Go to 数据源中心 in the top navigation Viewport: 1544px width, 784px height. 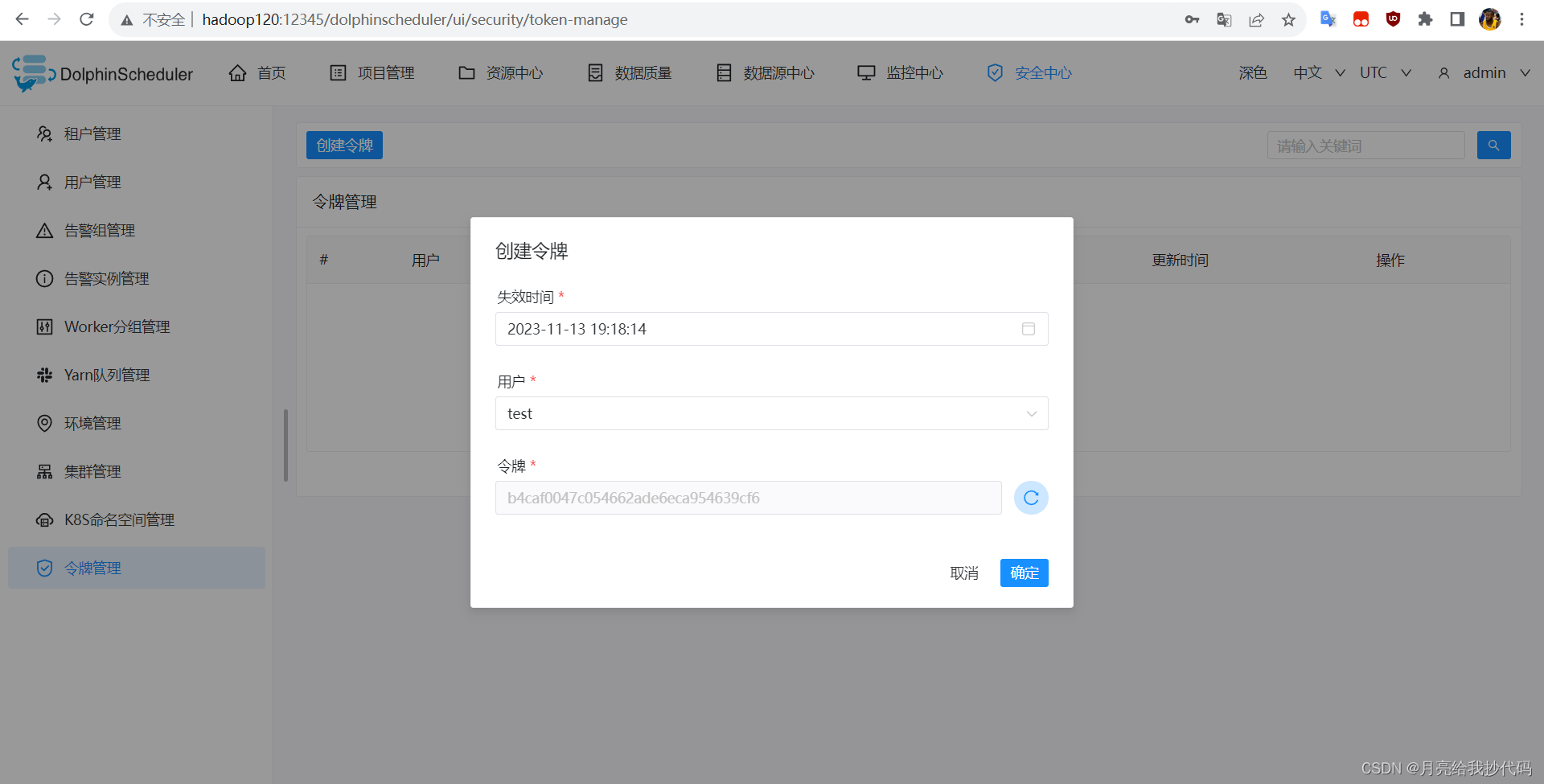(x=765, y=73)
